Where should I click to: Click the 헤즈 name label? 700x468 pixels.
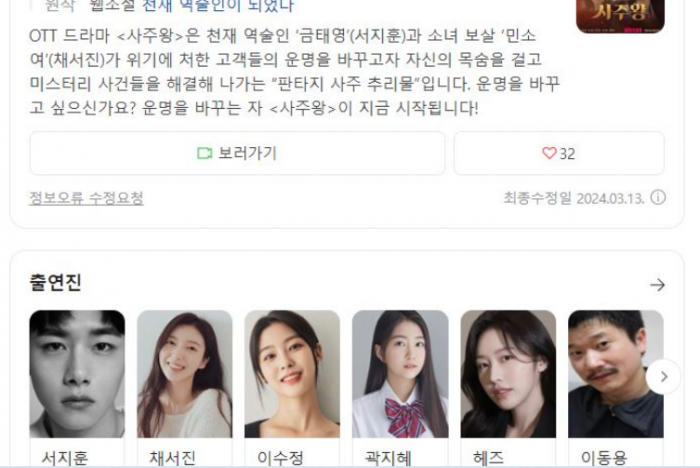(488, 458)
